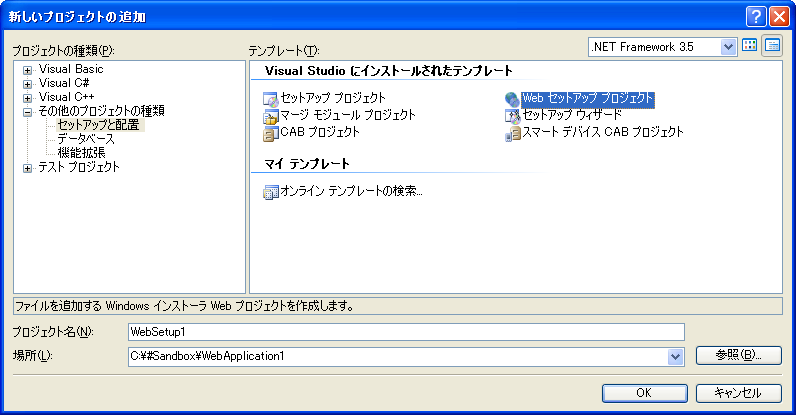Click the Web セットアップ プロジェクト globe icon
Viewport: 796px width, 415px height.
(x=512, y=99)
